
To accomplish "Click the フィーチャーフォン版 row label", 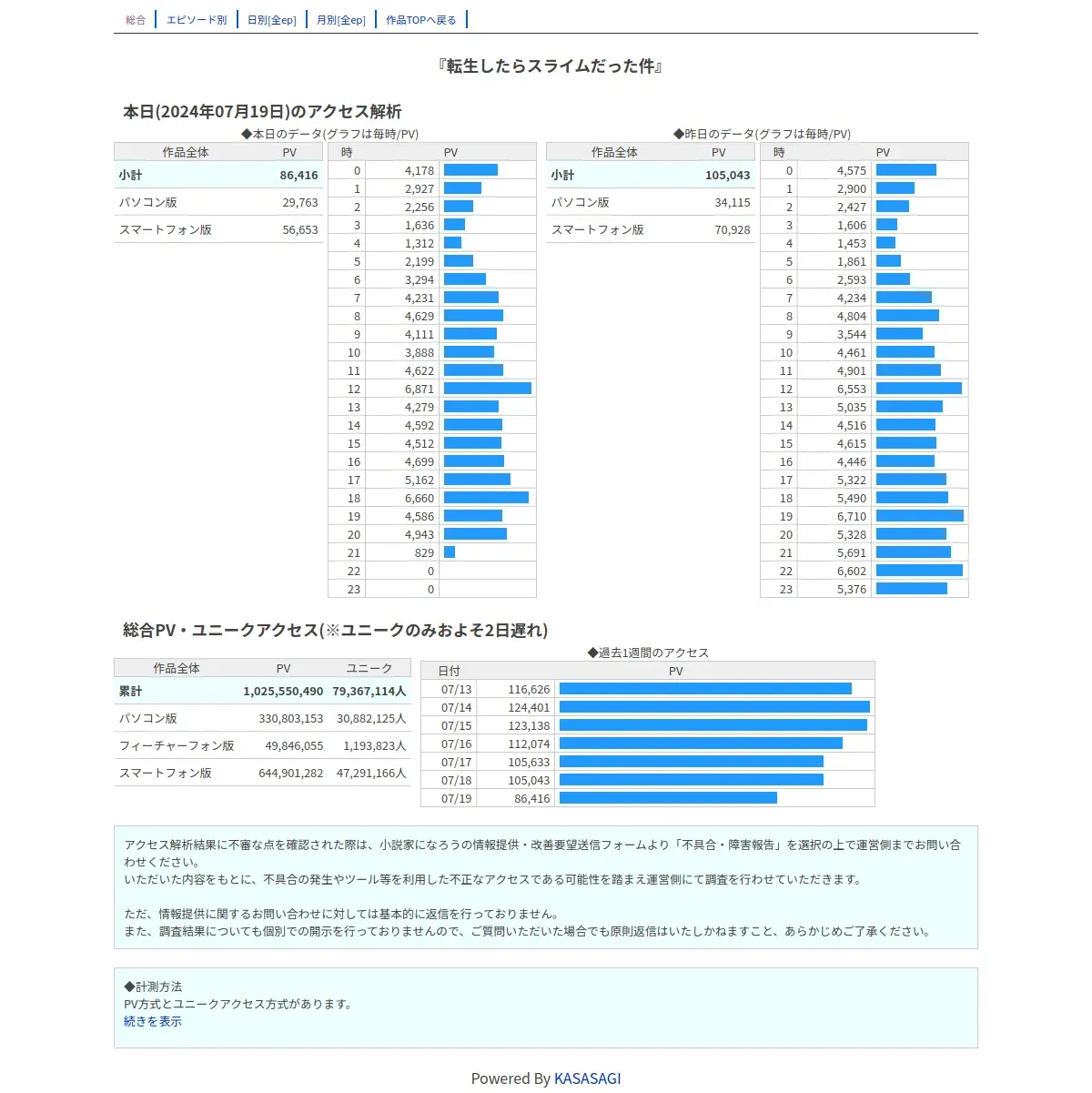I will coord(177,746).
